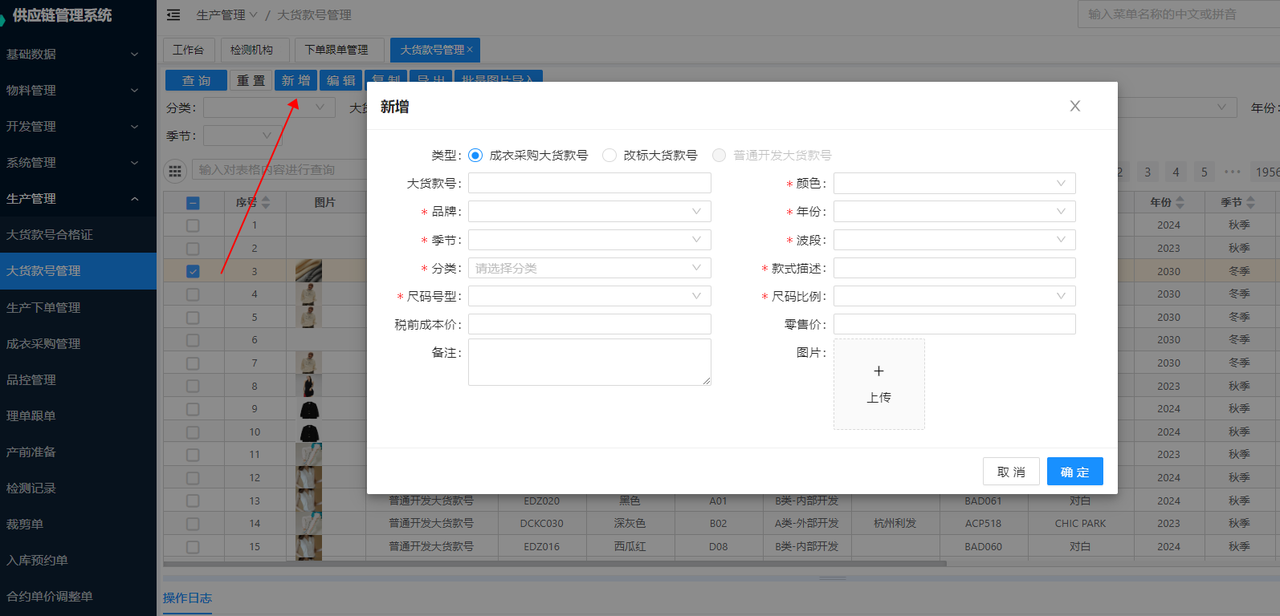
Task: Close the 大货款号管理 tab via x icon
Action: click(470, 50)
